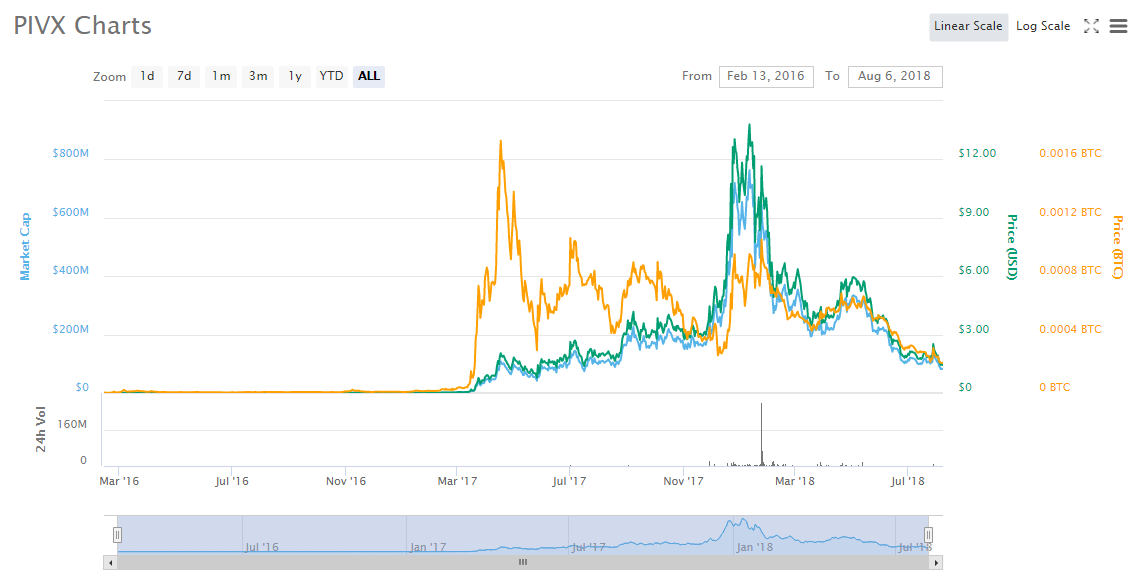Set zoom range to 3m

coord(258,76)
